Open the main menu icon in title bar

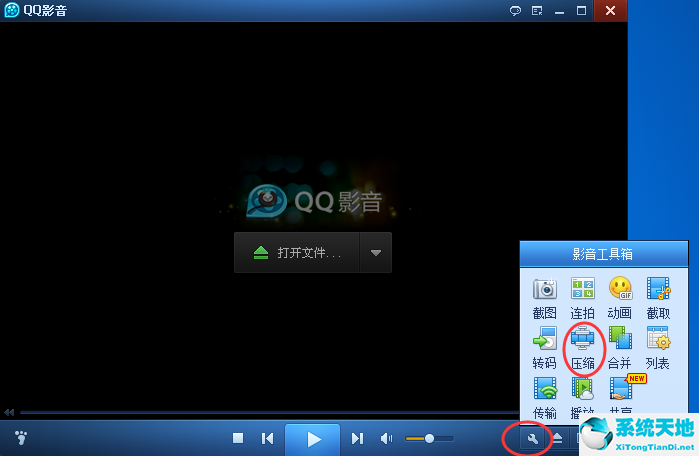coord(537,11)
